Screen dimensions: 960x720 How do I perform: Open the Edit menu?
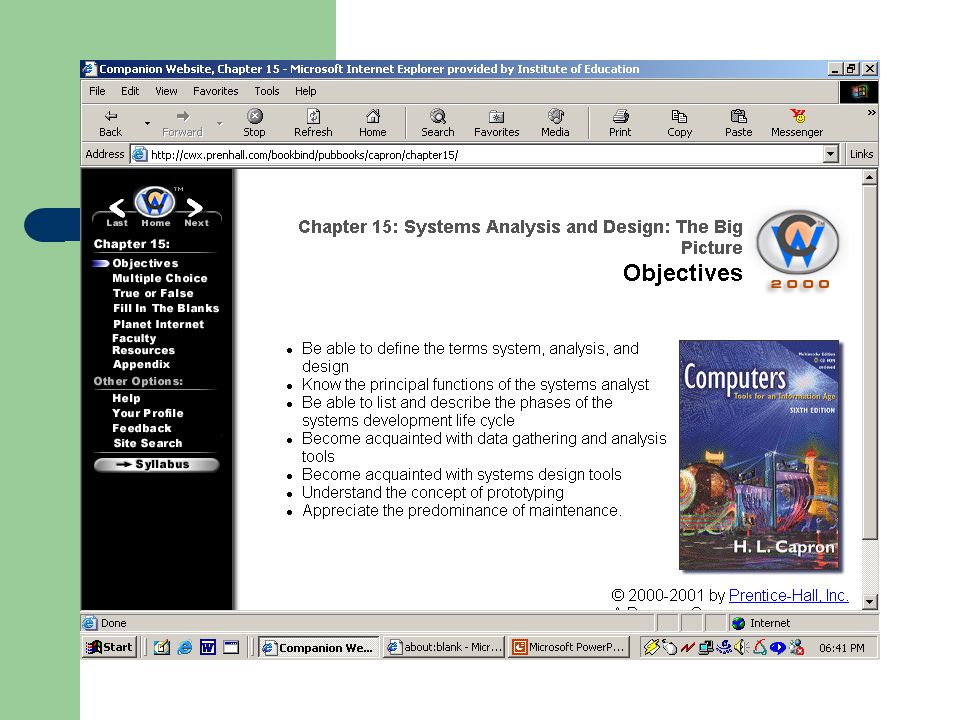pyautogui.click(x=130, y=91)
